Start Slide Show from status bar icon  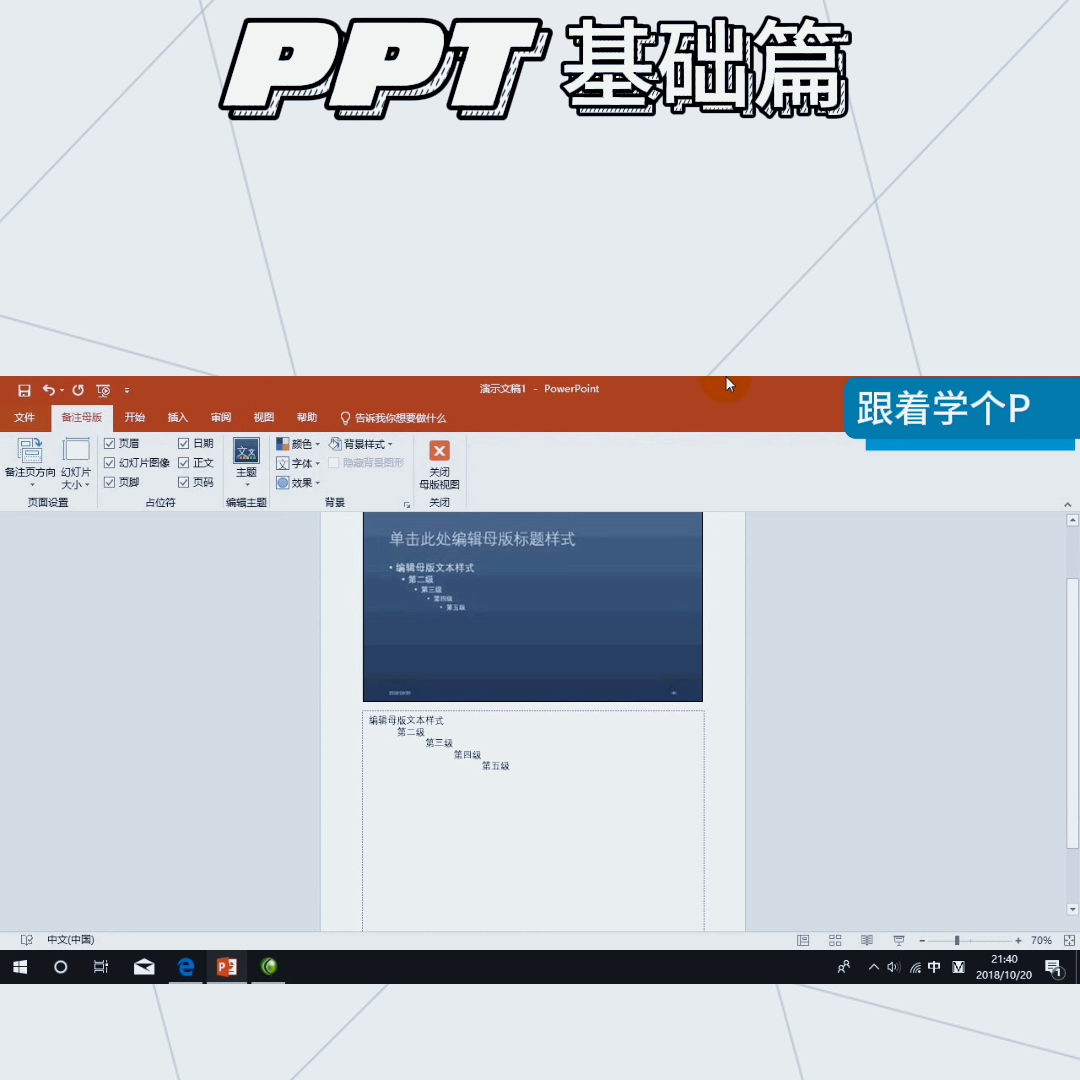(899, 940)
